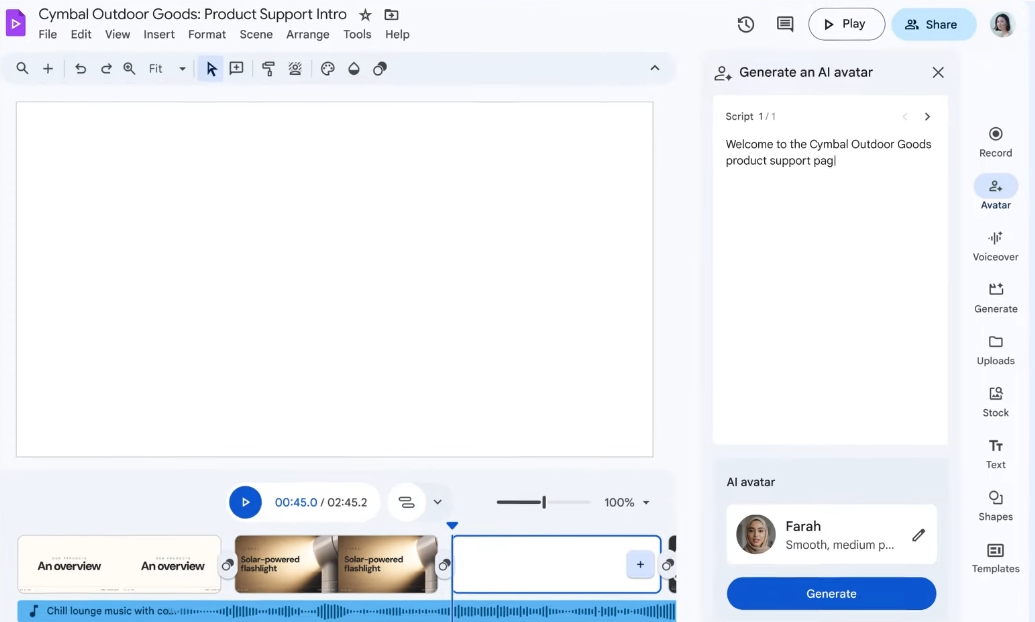Open the Record panel in sidebar
1035x622 pixels.
point(995,141)
